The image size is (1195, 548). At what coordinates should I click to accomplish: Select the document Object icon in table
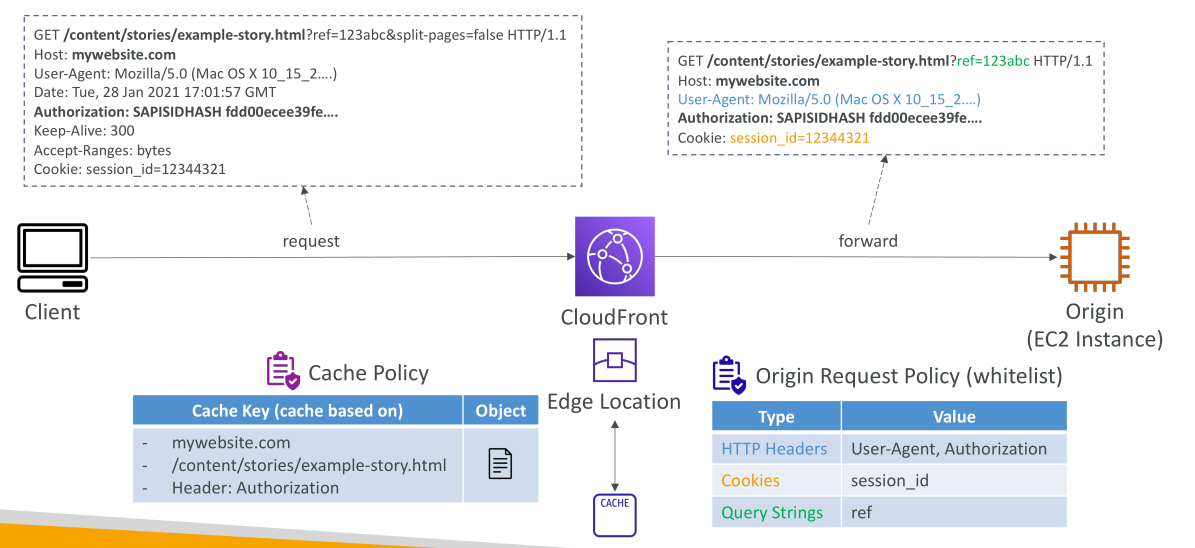(x=500, y=464)
